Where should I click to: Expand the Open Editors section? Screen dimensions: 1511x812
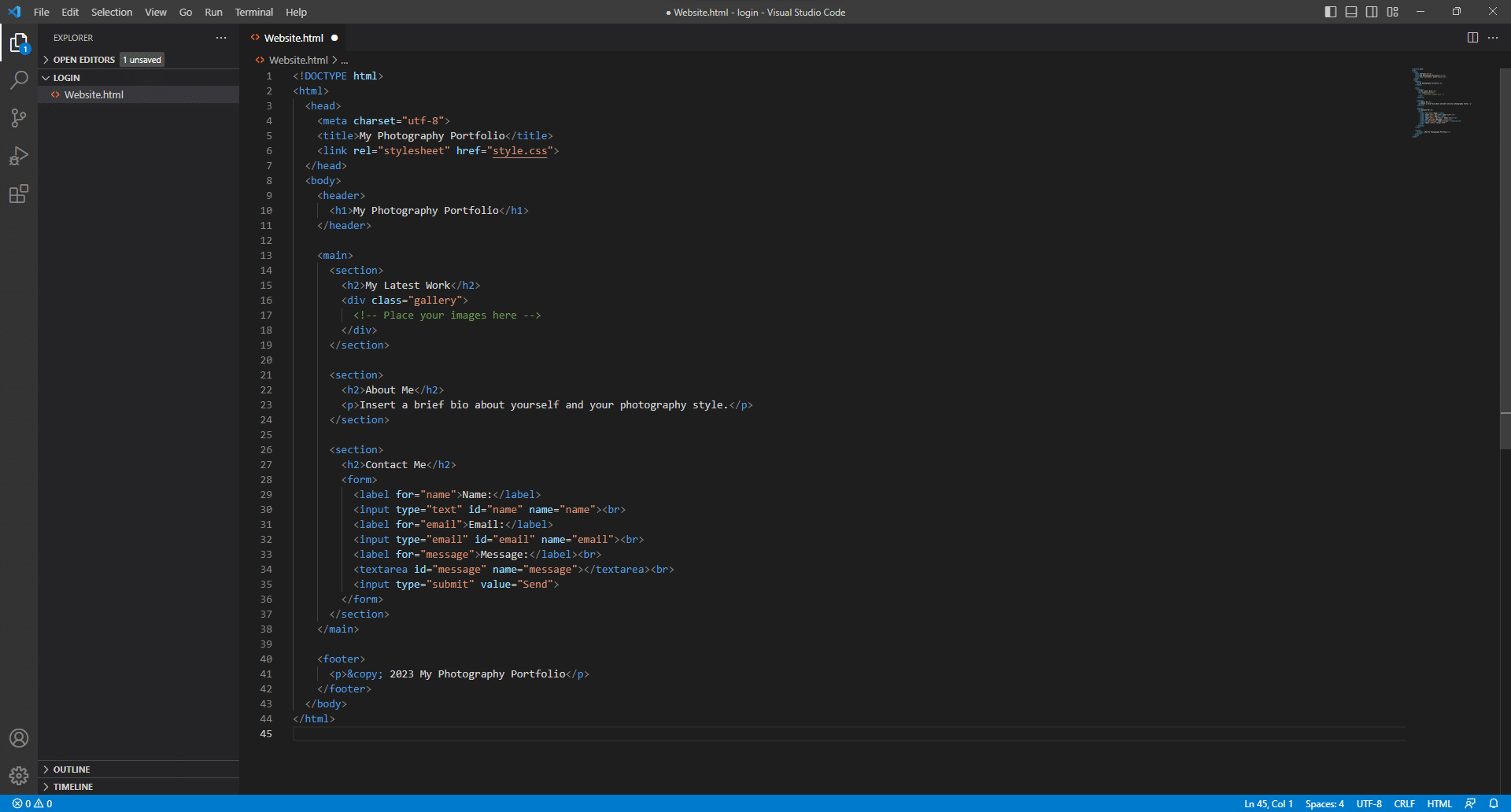click(83, 60)
